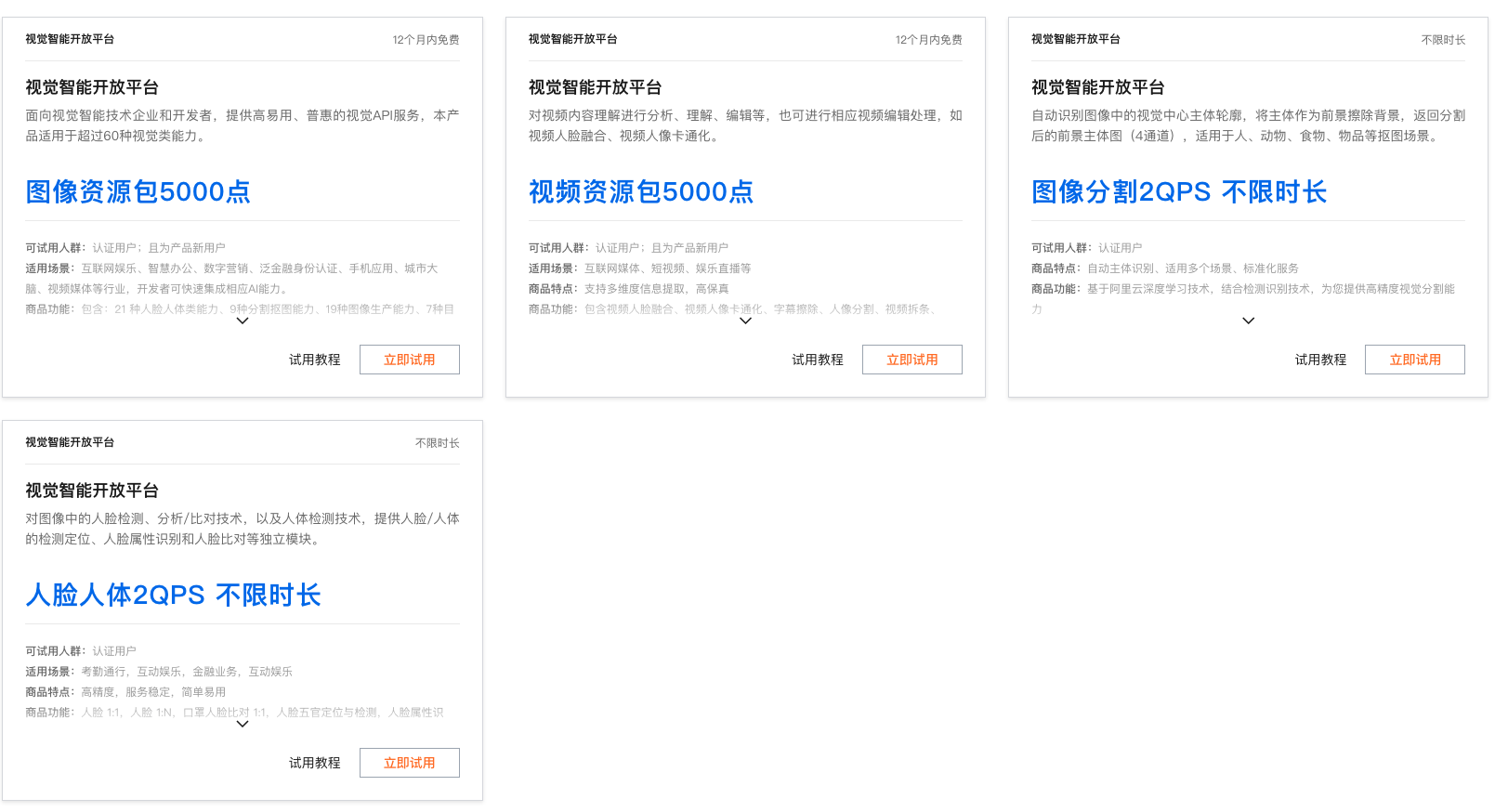Expand details of 视频资源包5000点 card

(x=745, y=321)
